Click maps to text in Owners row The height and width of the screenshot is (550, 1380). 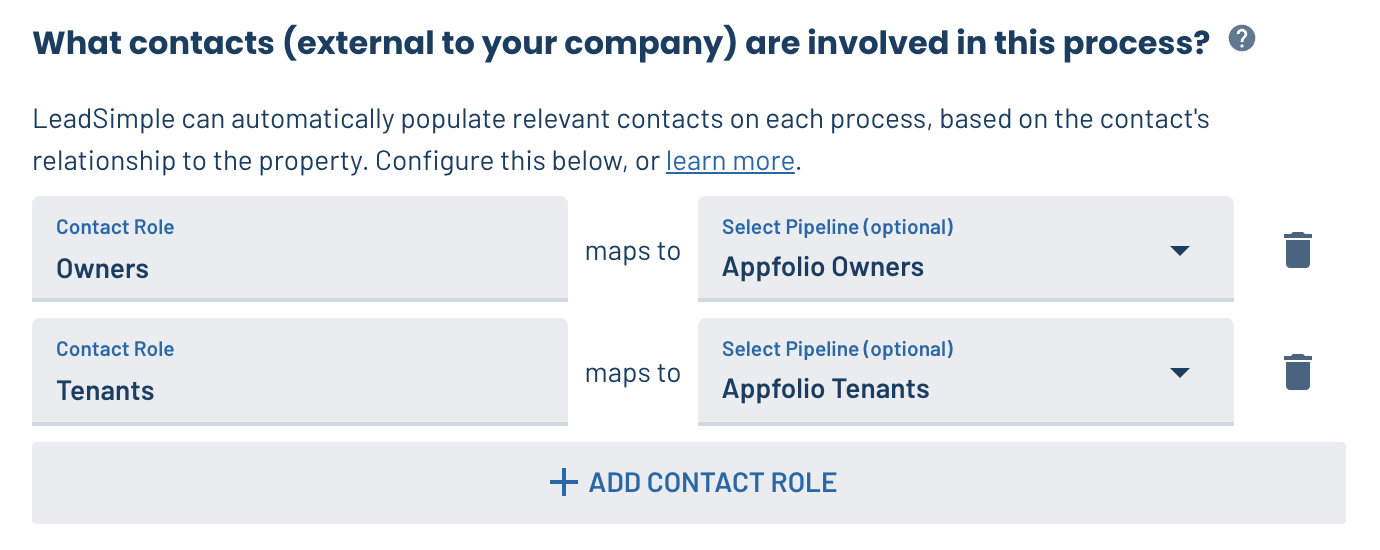pos(633,251)
